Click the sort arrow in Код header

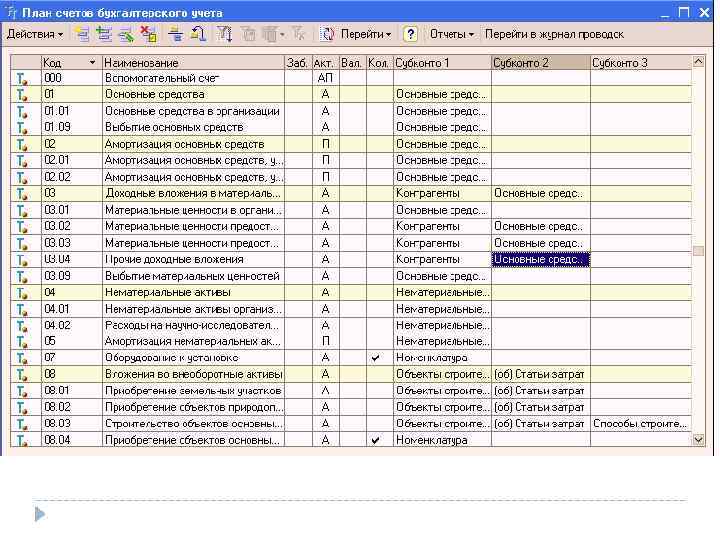[x=93, y=62]
